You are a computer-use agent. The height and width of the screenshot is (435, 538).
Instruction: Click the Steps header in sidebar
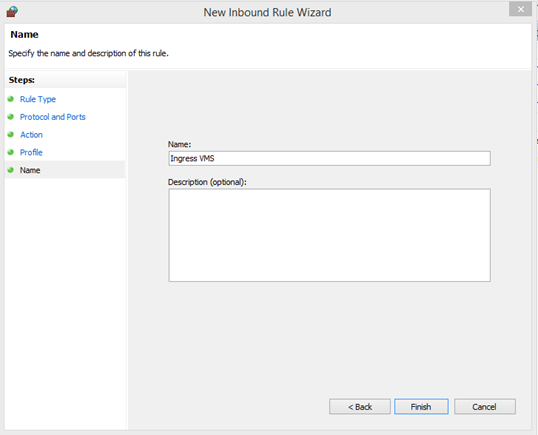click(x=22, y=80)
